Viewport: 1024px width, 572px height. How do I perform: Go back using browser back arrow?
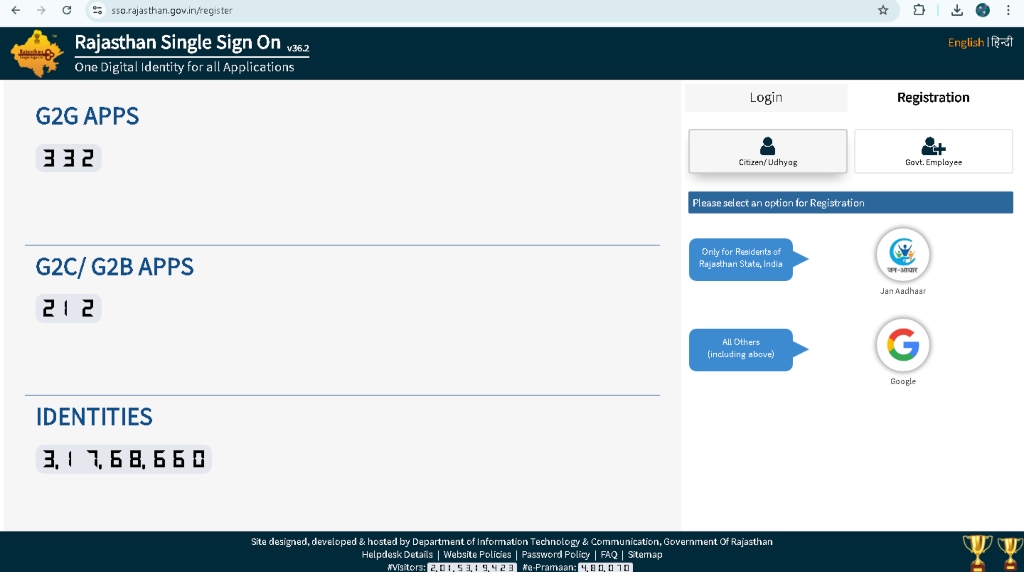coord(16,10)
